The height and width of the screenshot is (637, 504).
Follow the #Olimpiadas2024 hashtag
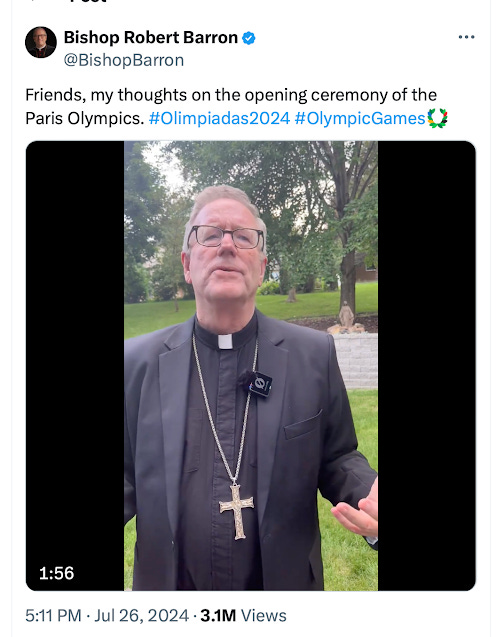click(x=219, y=119)
